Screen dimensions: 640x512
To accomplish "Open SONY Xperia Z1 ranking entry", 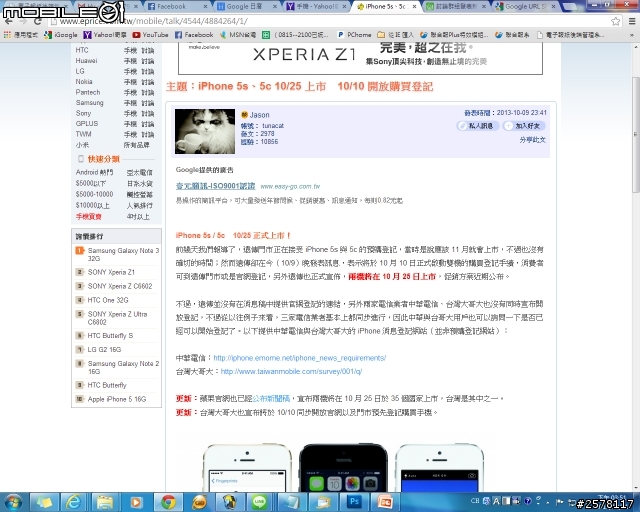I will coord(111,272).
